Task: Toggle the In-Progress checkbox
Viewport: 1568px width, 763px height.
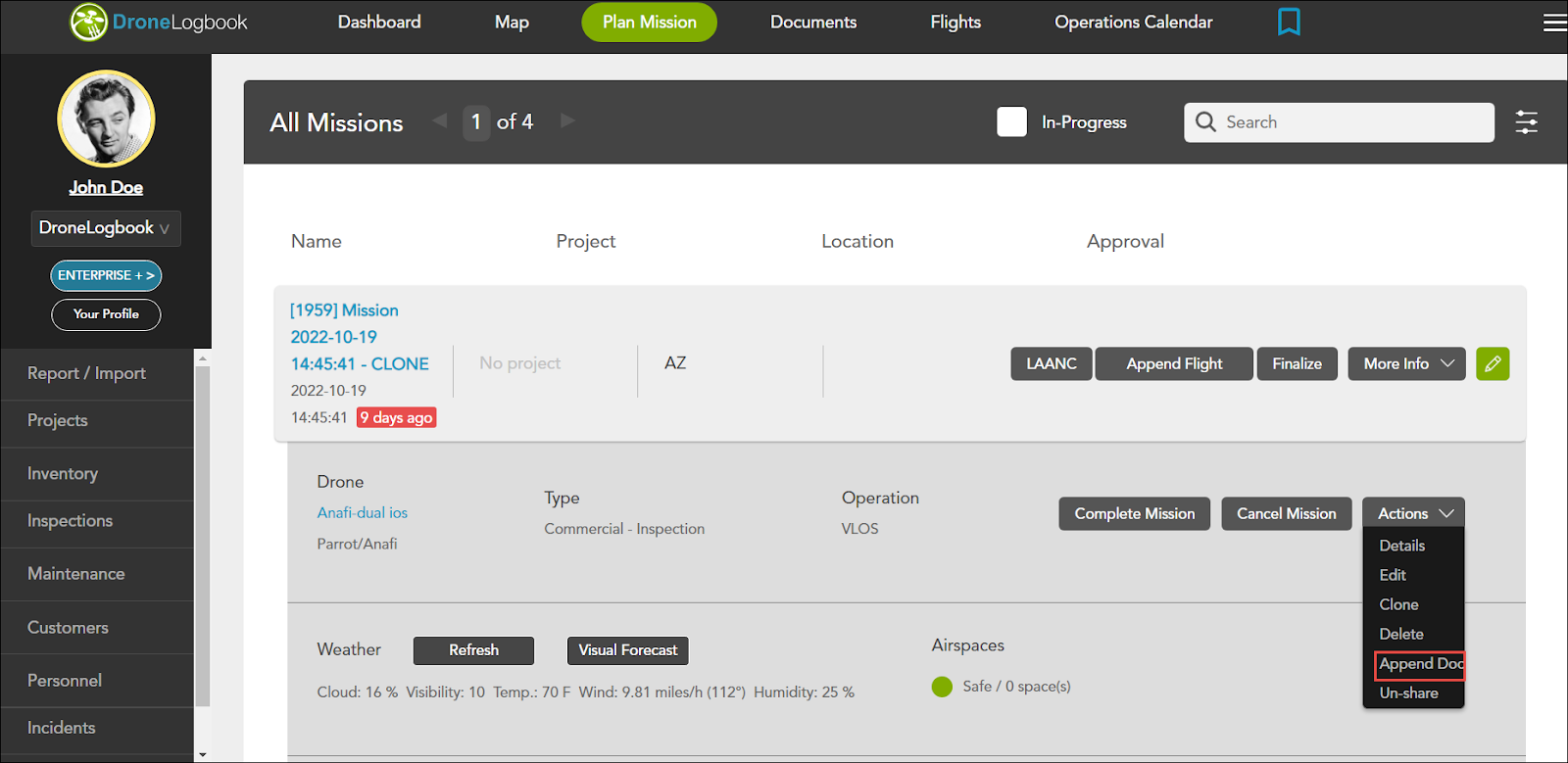Action: tap(1011, 121)
